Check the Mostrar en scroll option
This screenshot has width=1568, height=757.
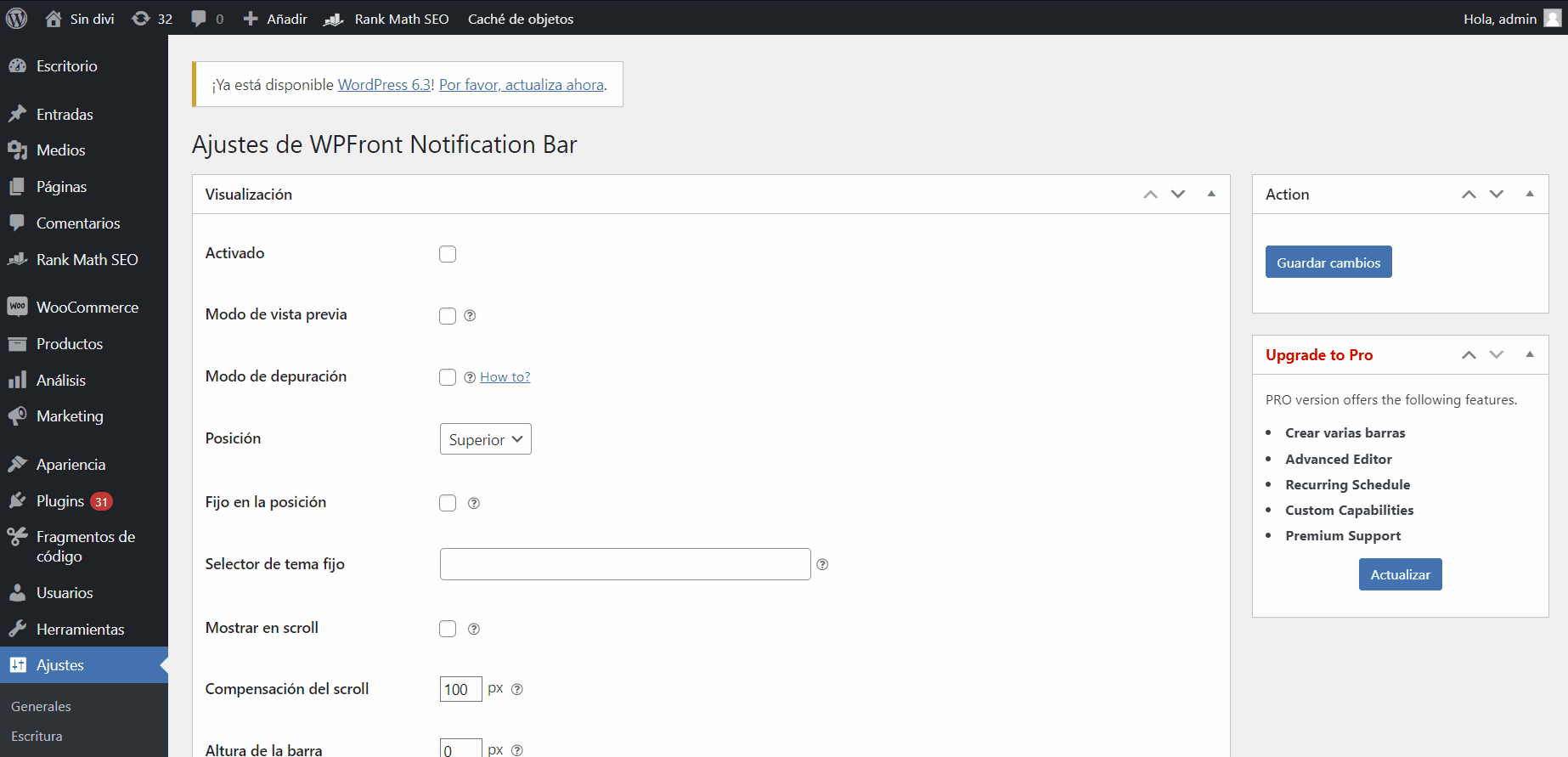[x=448, y=629]
